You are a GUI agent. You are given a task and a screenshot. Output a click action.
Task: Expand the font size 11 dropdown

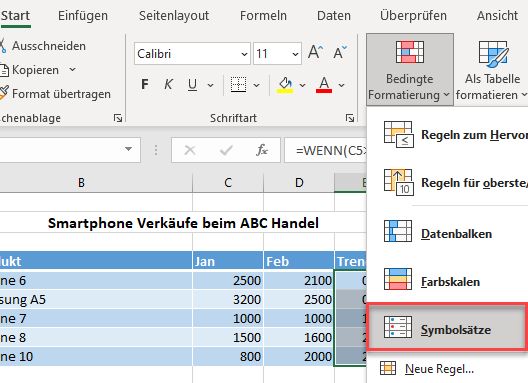(x=295, y=54)
